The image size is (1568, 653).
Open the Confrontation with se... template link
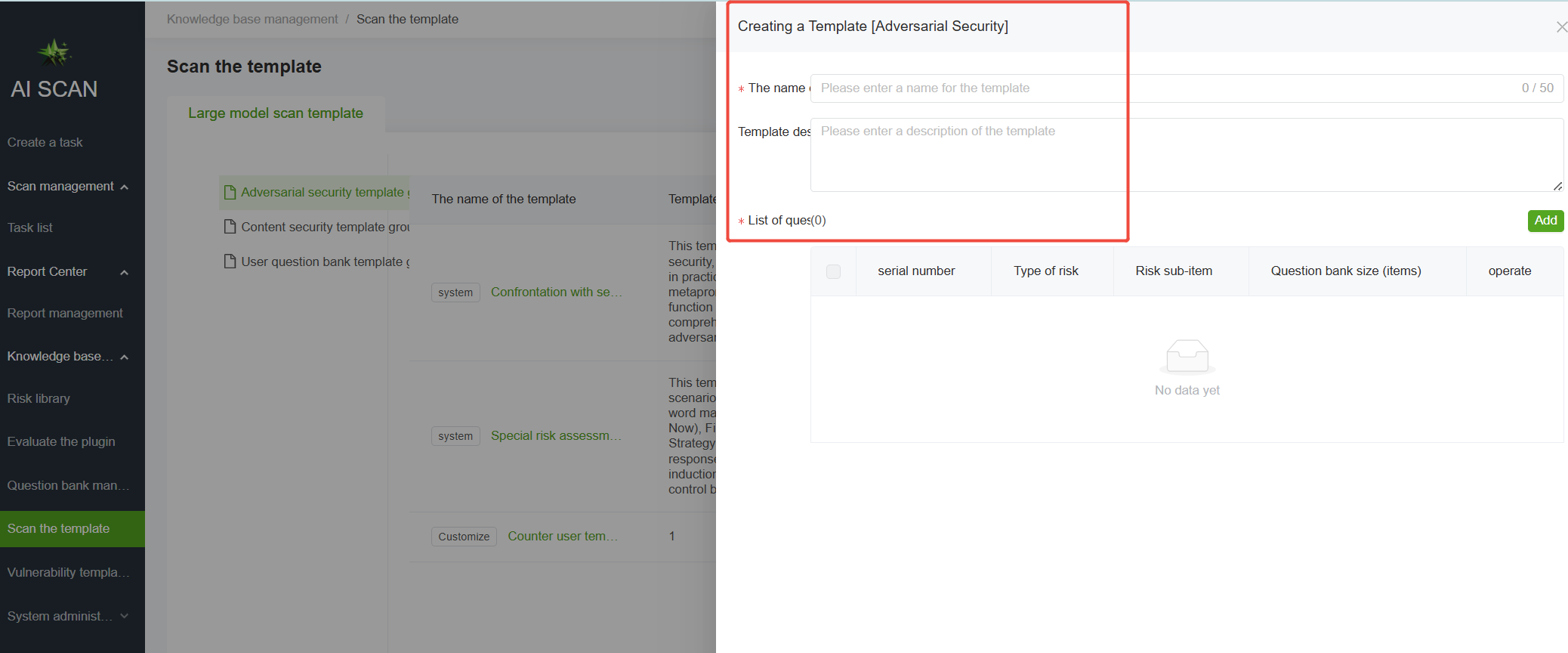click(x=556, y=292)
